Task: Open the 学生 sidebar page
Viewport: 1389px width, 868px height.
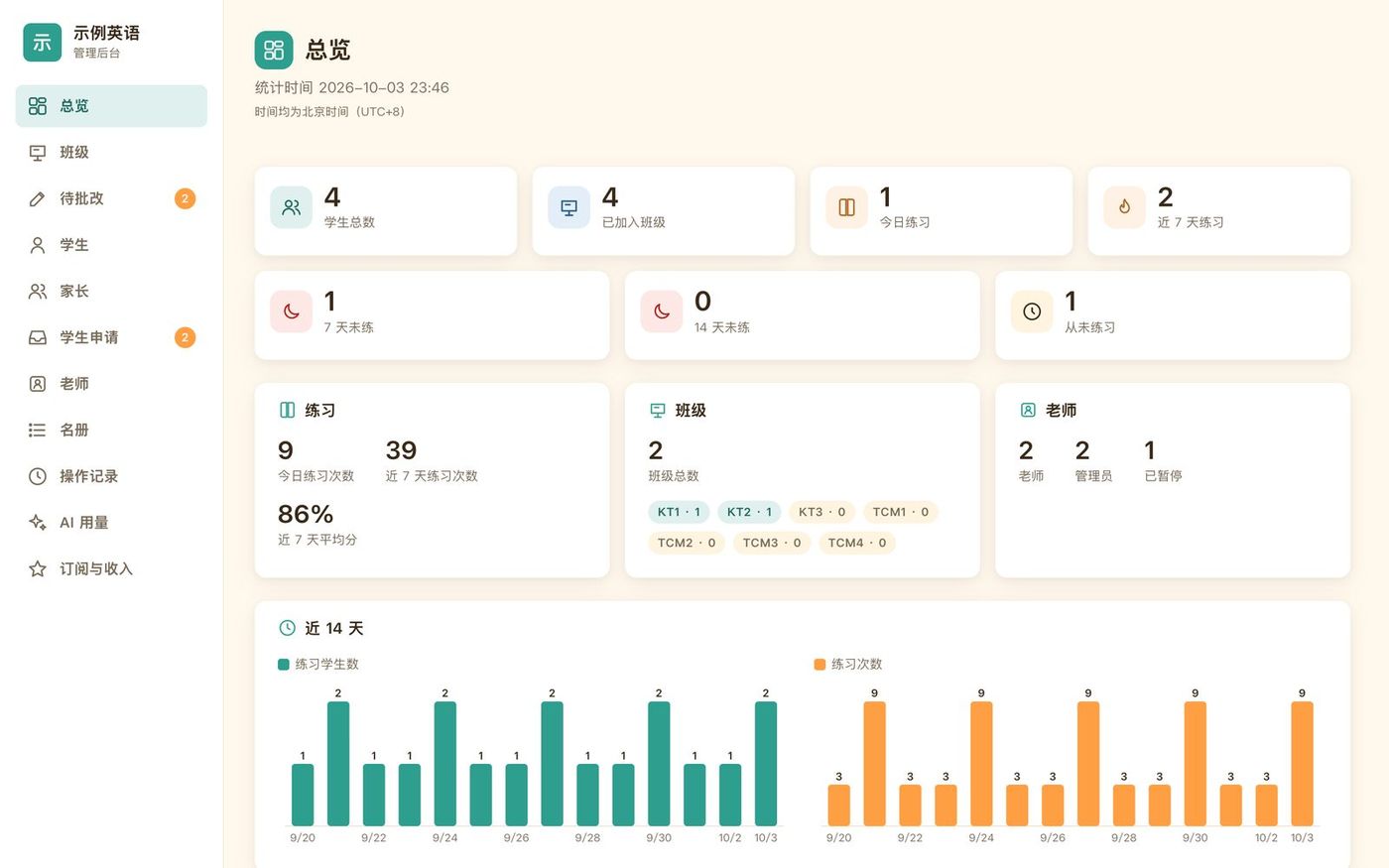Action: (111, 245)
